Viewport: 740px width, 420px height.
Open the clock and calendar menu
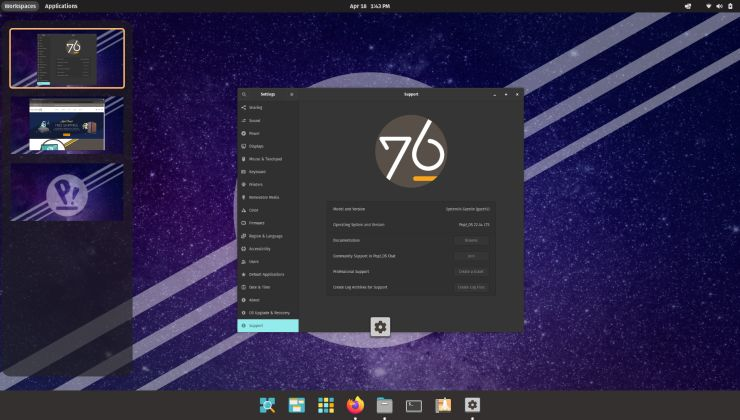point(370,6)
